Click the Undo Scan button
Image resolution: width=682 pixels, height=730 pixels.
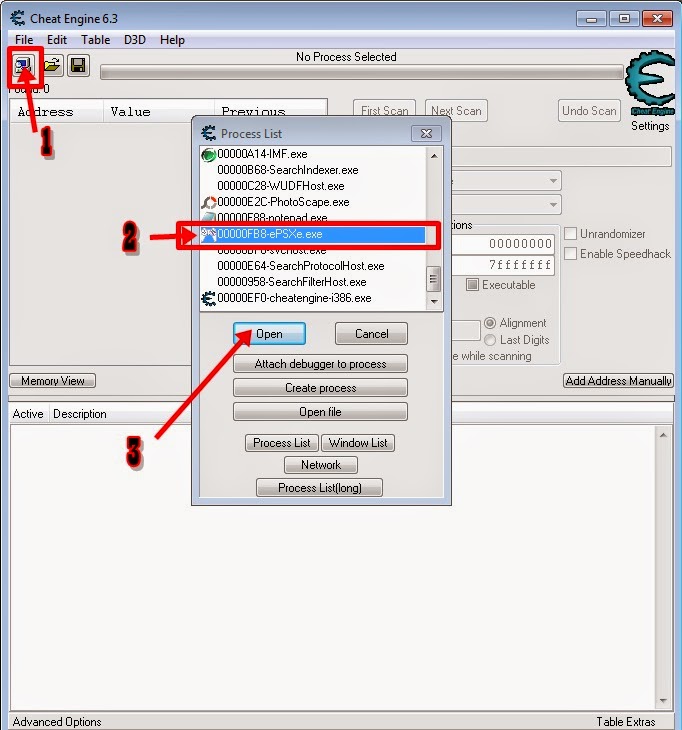tap(589, 111)
